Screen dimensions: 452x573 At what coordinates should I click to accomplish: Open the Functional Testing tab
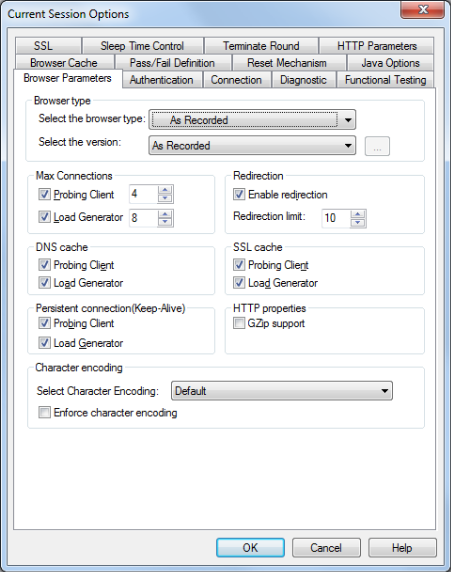click(385, 80)
